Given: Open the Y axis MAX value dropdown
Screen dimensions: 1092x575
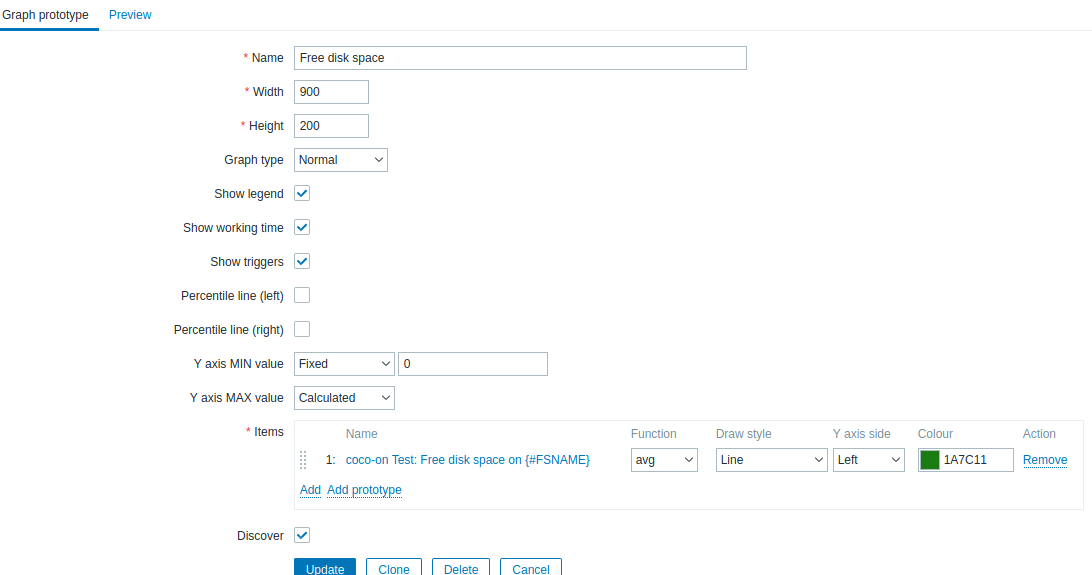Looking at the screenshot, I should (344, 398).
